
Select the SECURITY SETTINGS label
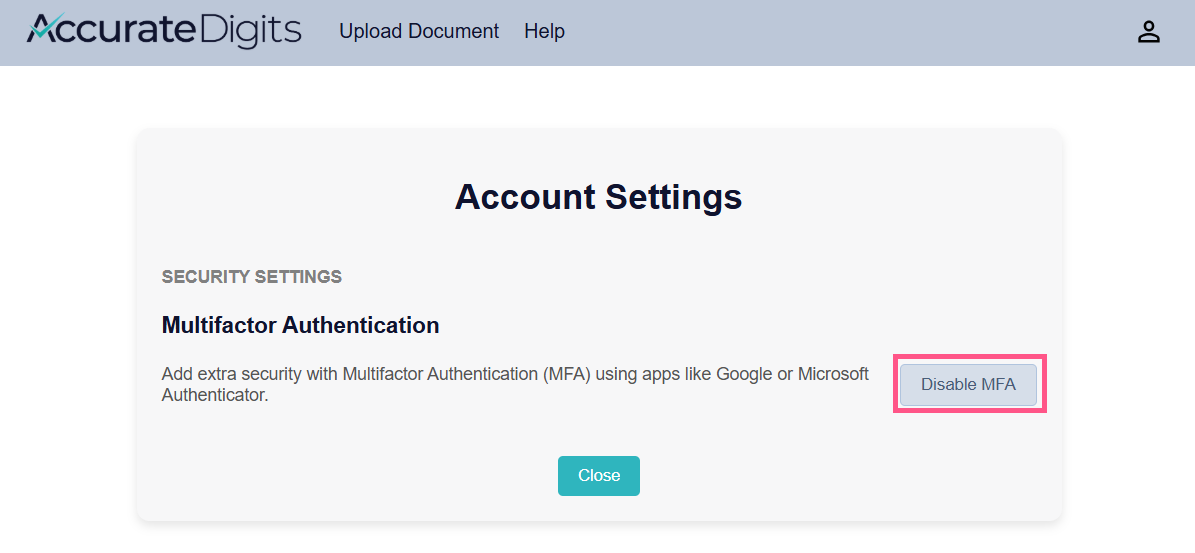click(251, 276)
